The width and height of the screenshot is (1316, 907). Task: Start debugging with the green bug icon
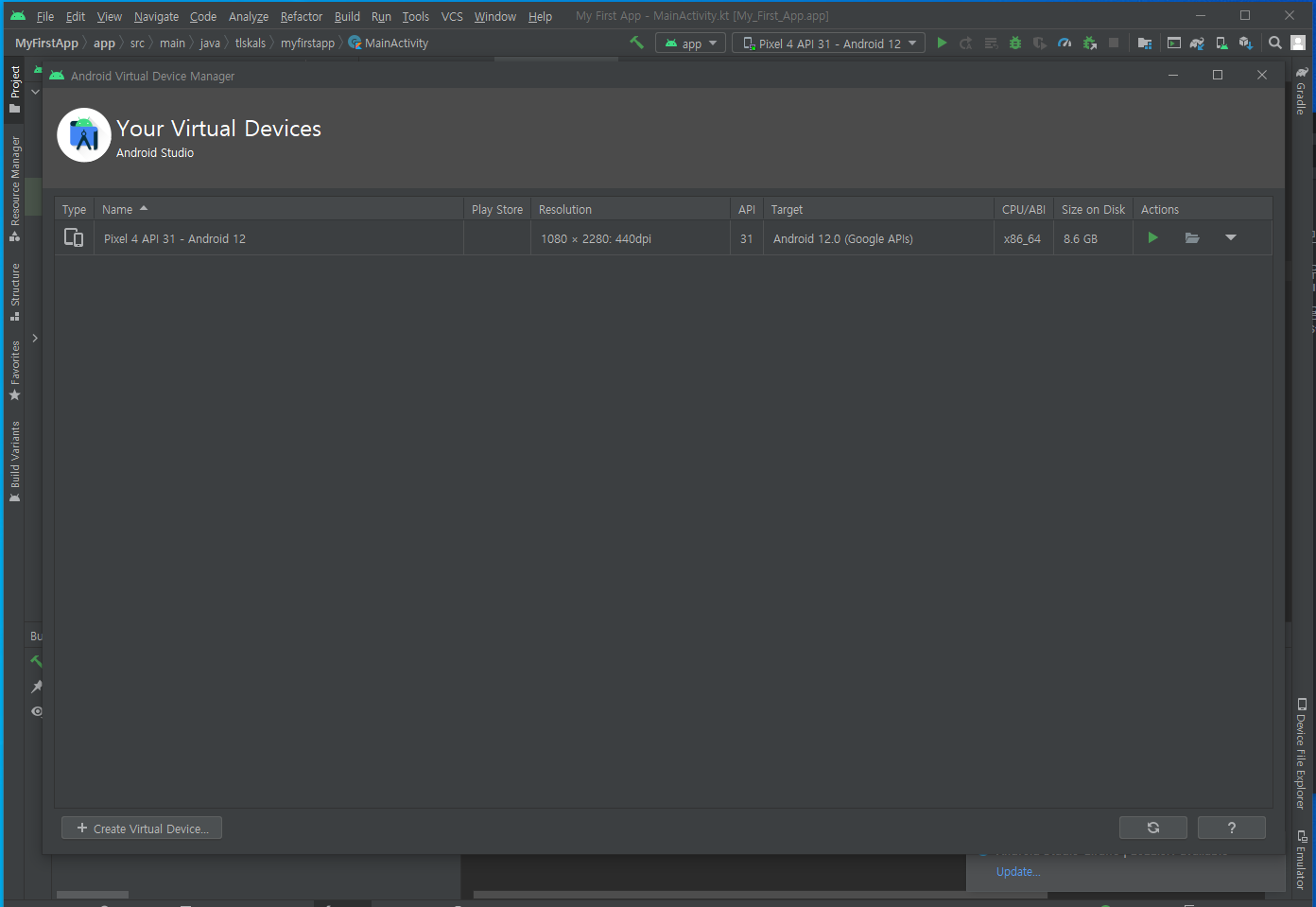click(1015, 43)
